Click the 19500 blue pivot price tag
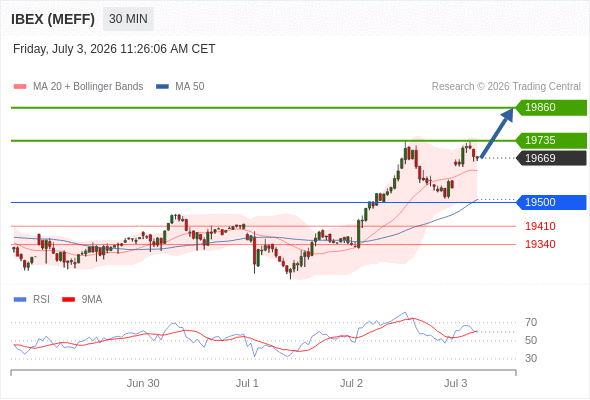 551,202
